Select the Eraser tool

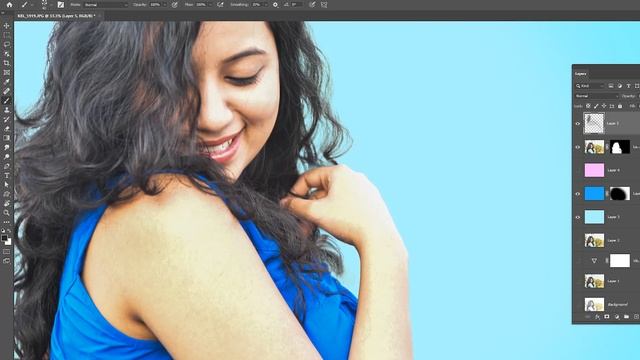click(7, 129)
